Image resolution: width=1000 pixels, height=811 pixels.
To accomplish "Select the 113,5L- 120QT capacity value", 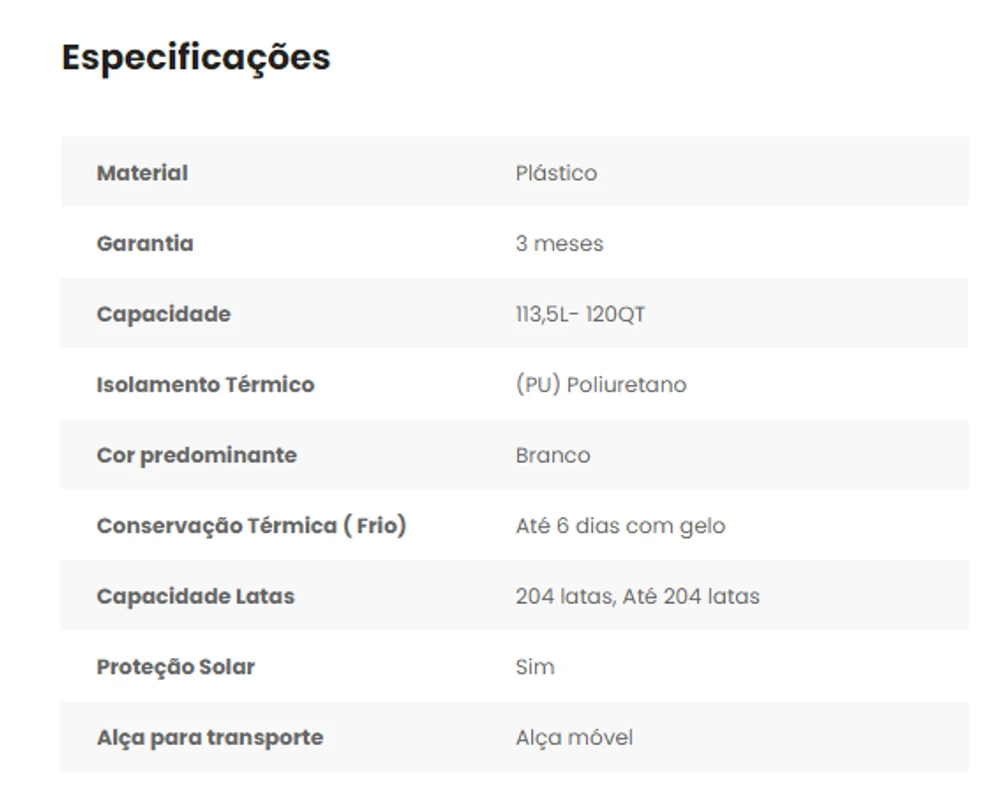I will click(580, 315).
